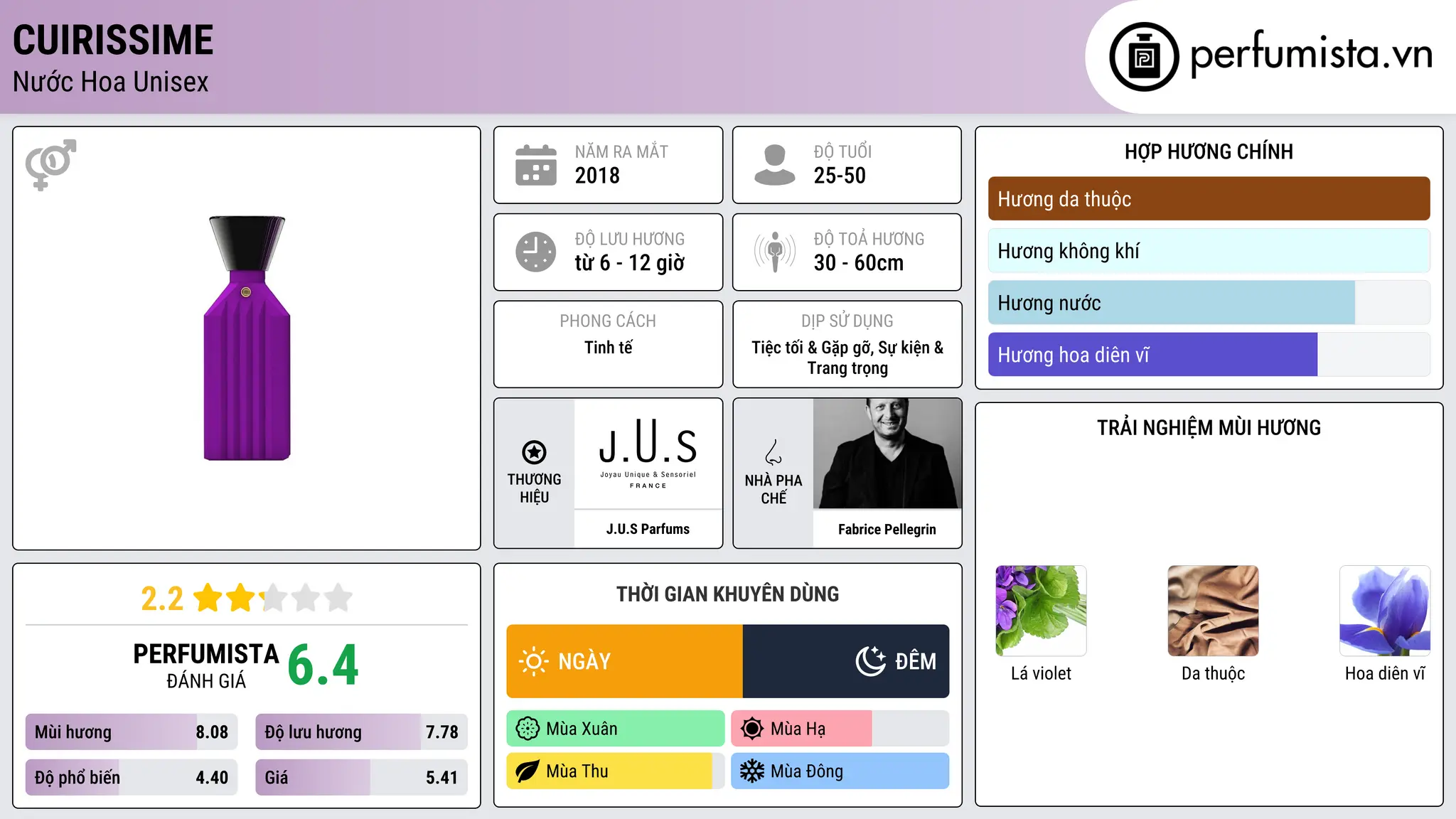
Task: Click the star badge icon above THƯƠNG HIỆU
Action: point(534,452)
